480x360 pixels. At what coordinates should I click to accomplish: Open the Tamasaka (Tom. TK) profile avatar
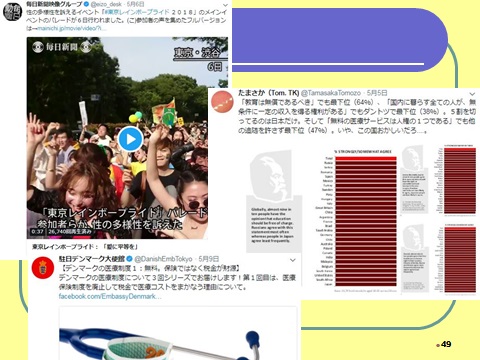coord(222,102)
